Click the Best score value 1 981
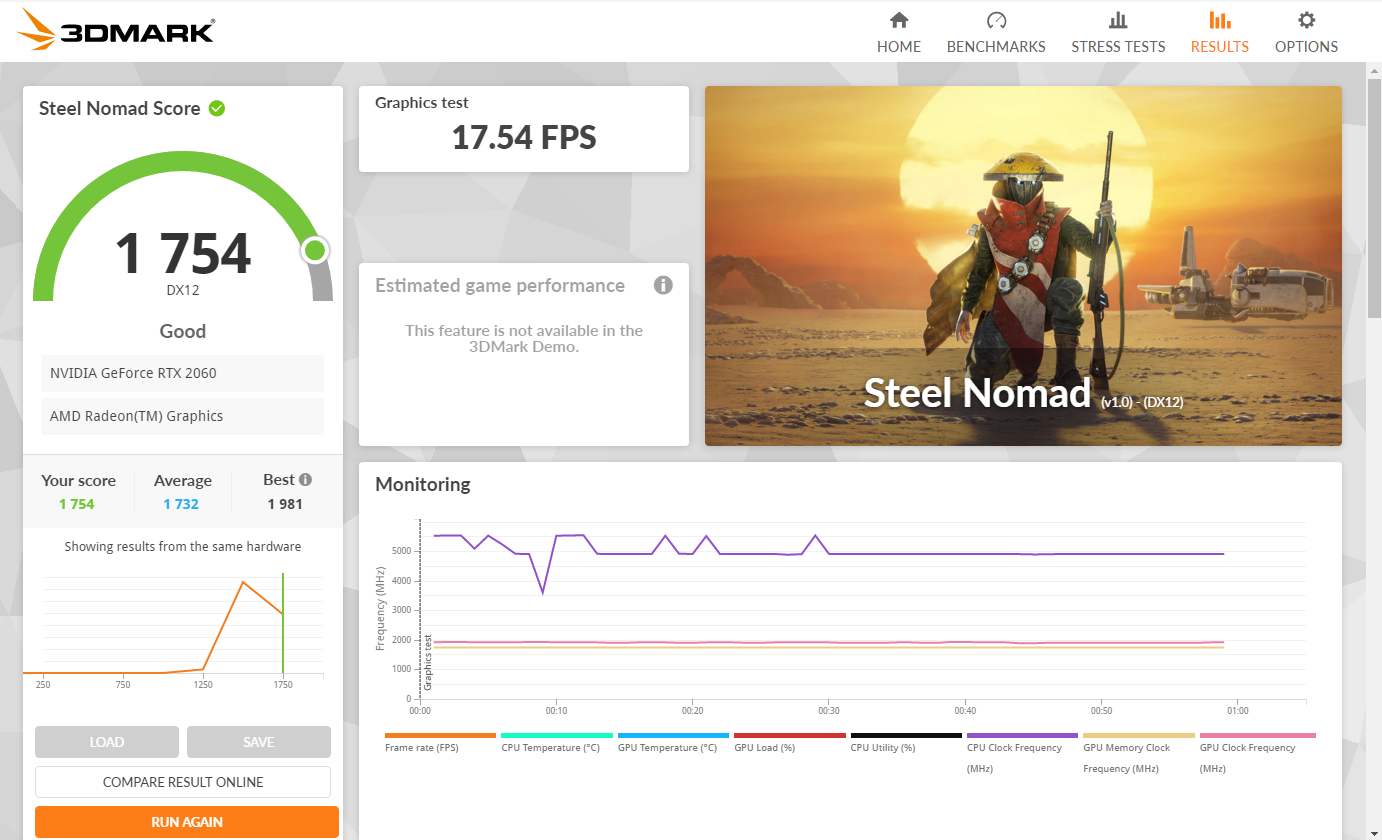 click(285, 504)
